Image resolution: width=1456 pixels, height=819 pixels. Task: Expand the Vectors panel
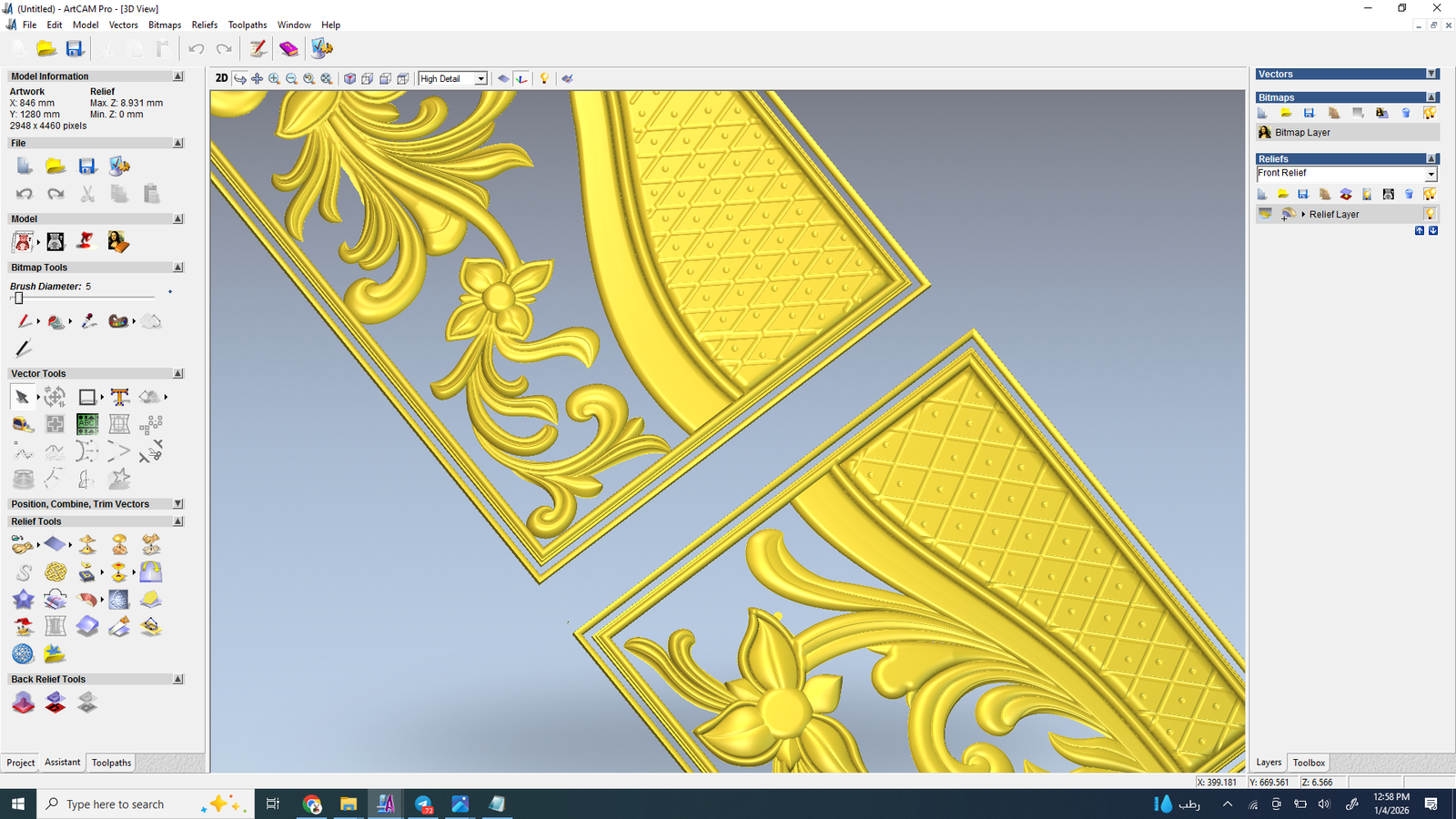[x=1431, y=74]
